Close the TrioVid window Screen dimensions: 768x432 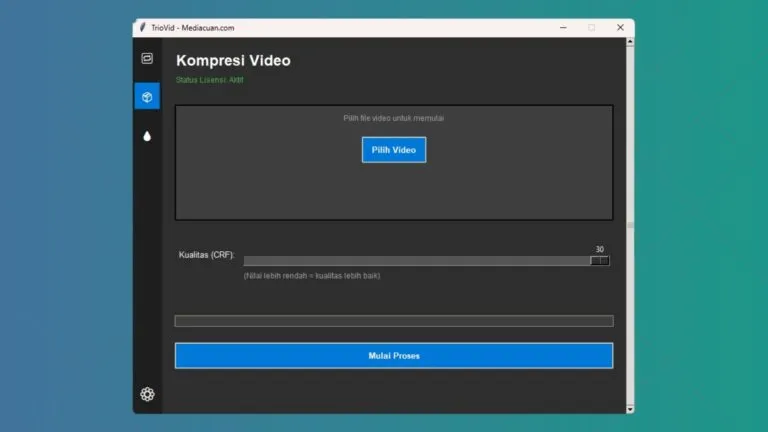coord(620,27)
